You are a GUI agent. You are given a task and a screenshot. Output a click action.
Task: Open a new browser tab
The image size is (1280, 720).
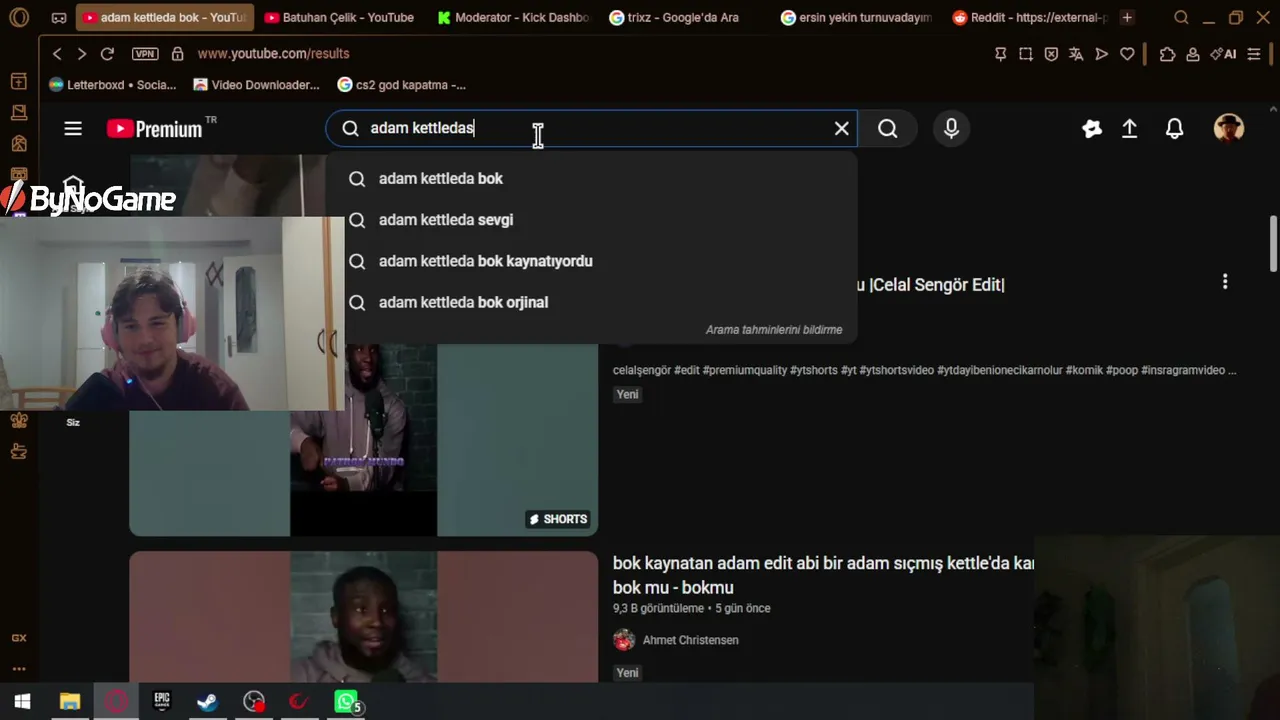click(x=1127, y=17)
